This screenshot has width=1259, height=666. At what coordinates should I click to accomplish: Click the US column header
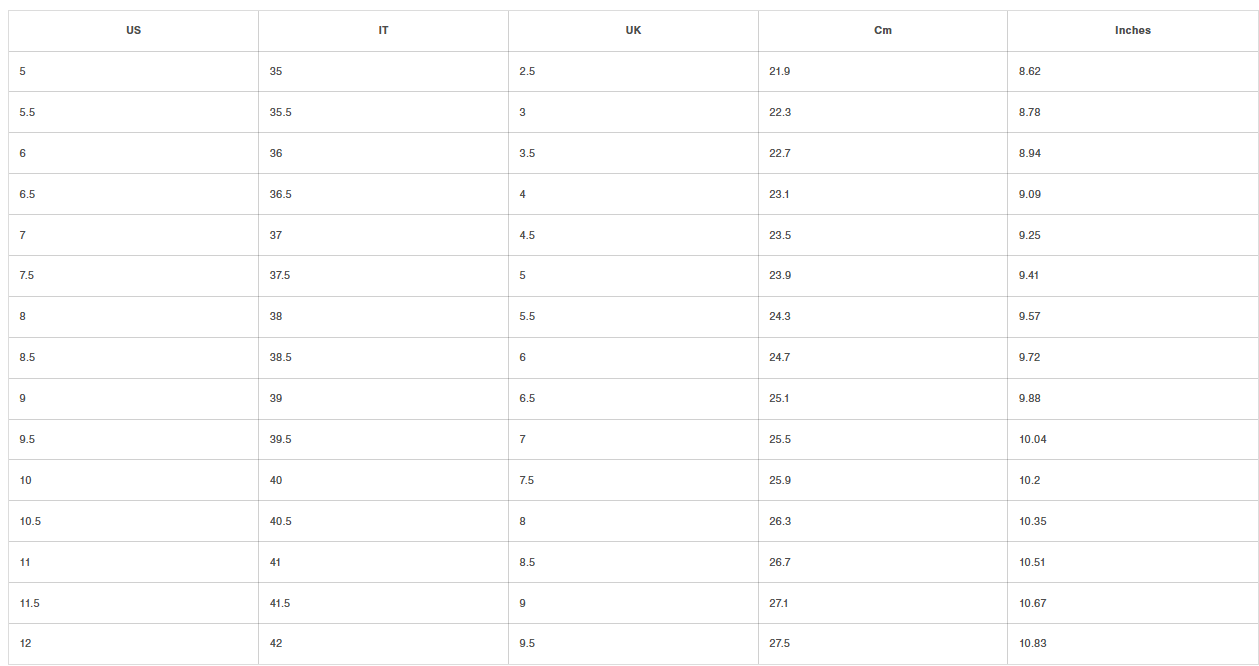click(133, 31)
